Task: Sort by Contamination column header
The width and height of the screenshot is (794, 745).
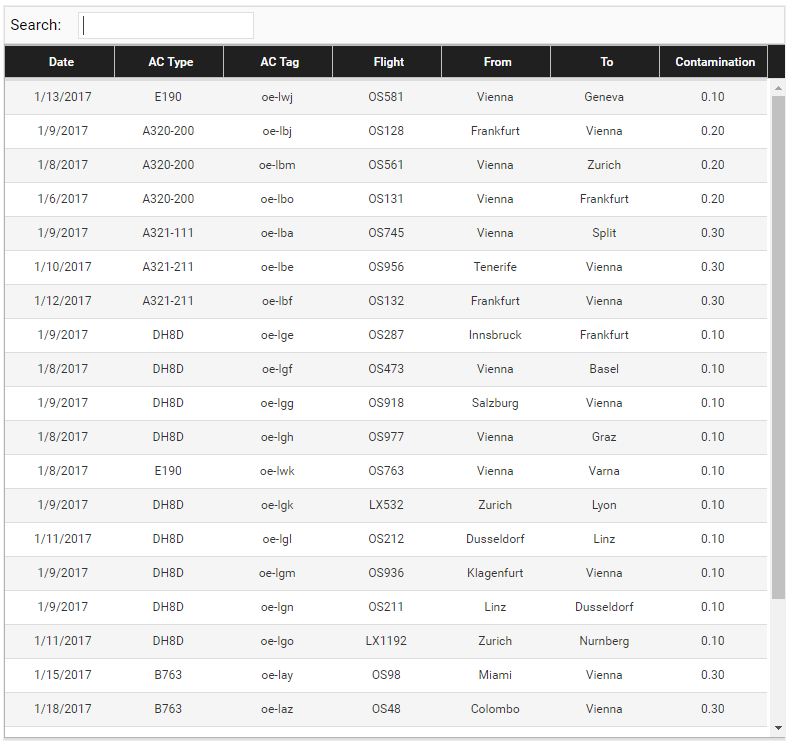Action: click(714, 62)
